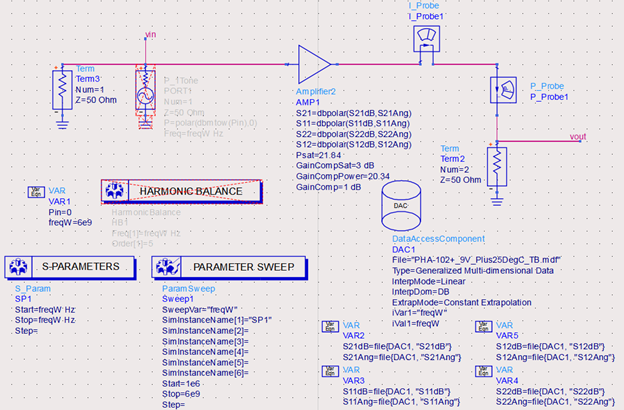Click SimInstanceName[1]="SP1" parameter
Image resolution: width=624 pixels, height=410 pixels.
(217, 320)
